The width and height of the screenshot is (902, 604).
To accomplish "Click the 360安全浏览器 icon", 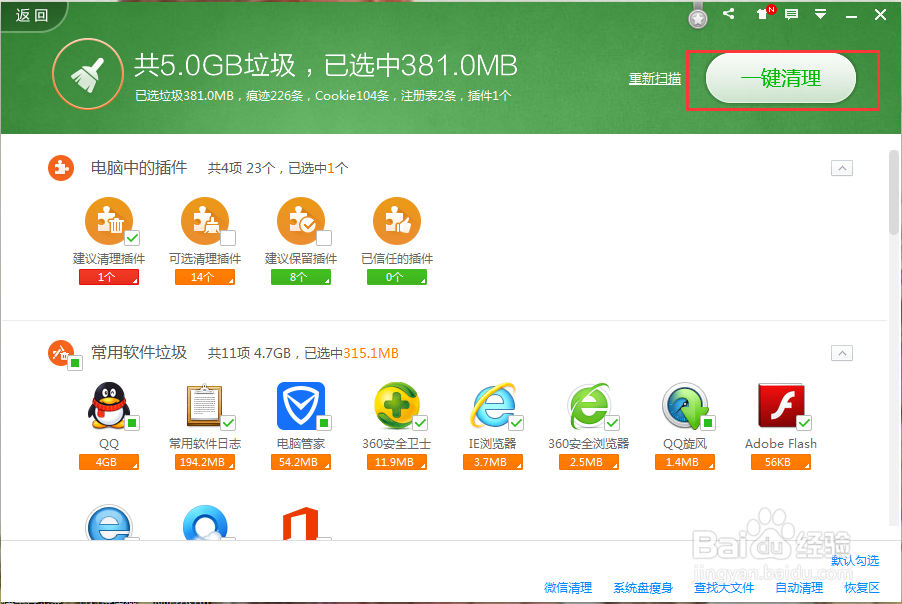I will pyautogui.click(x=589, y=407).
